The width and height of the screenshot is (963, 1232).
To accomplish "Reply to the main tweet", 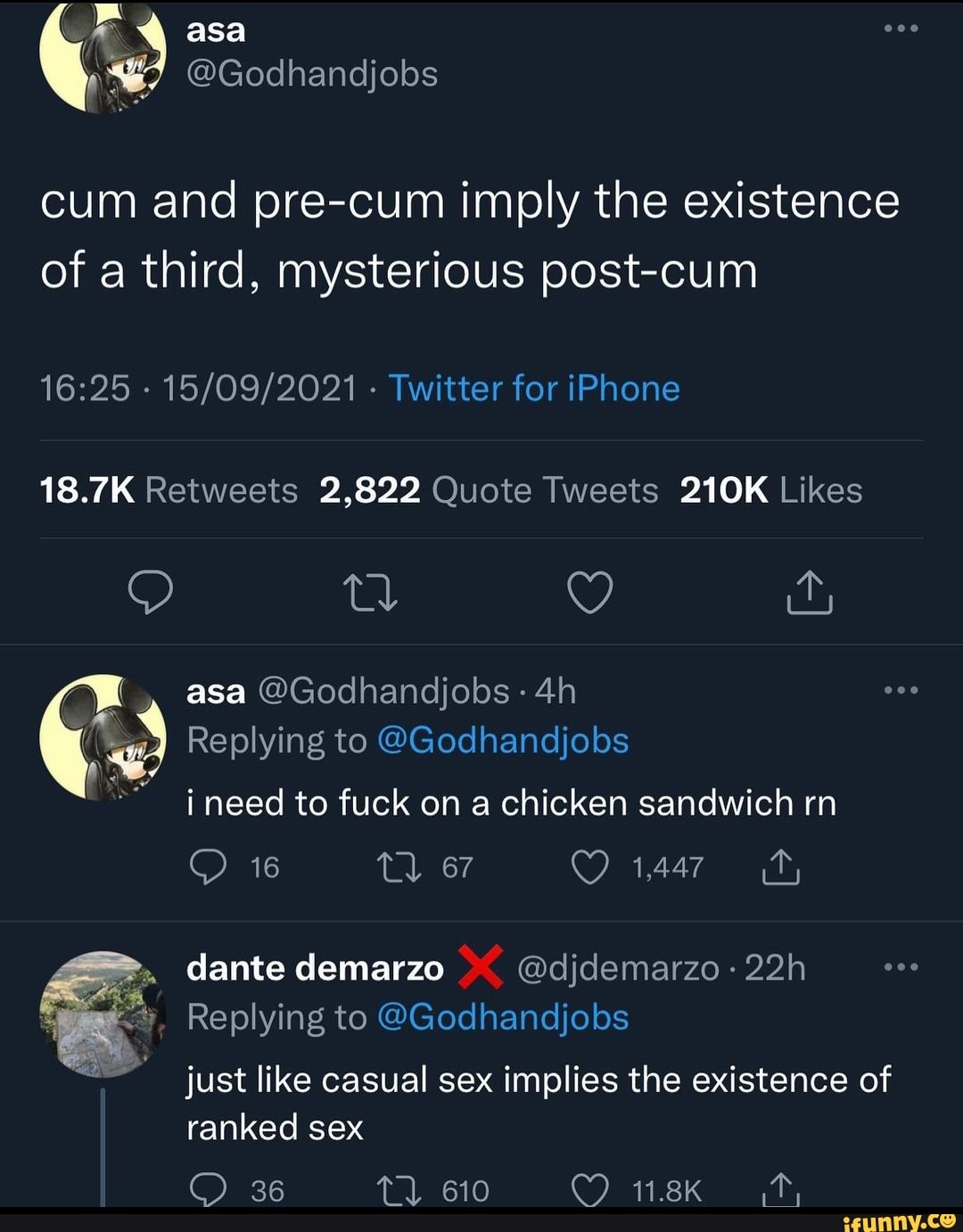I will pos(151,592).
